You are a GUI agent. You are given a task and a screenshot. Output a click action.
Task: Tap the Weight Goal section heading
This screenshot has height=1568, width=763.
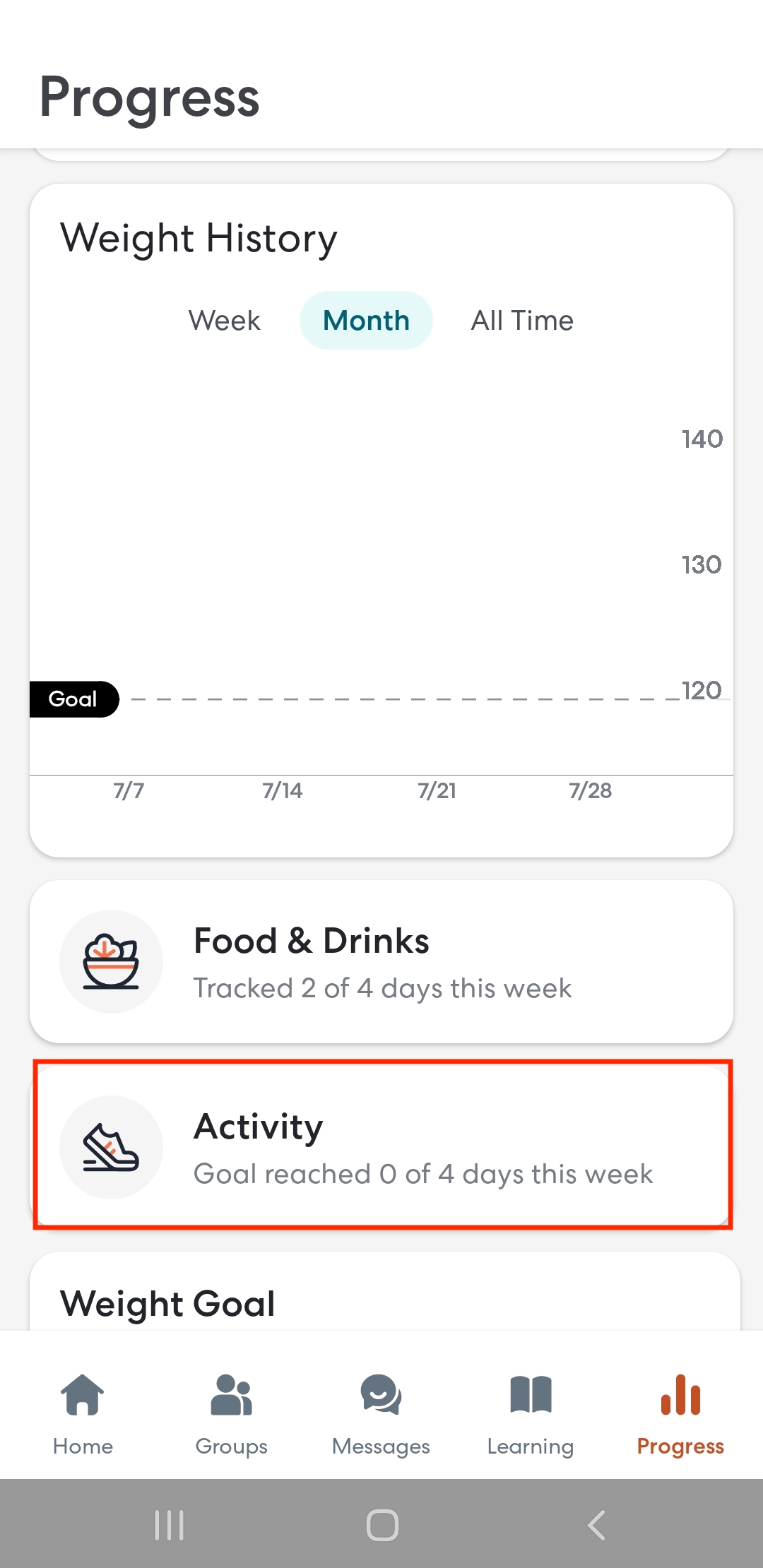167,1304
